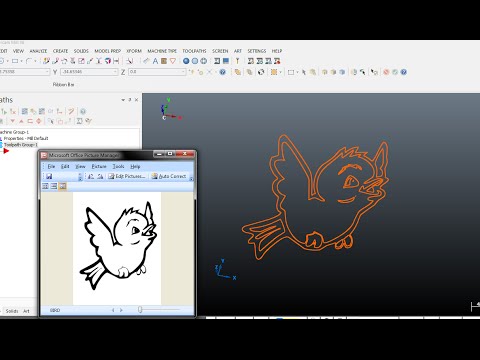Switch to the Art tab at bottom
Screen dimensions: 480x360
[x=26, y=311]
